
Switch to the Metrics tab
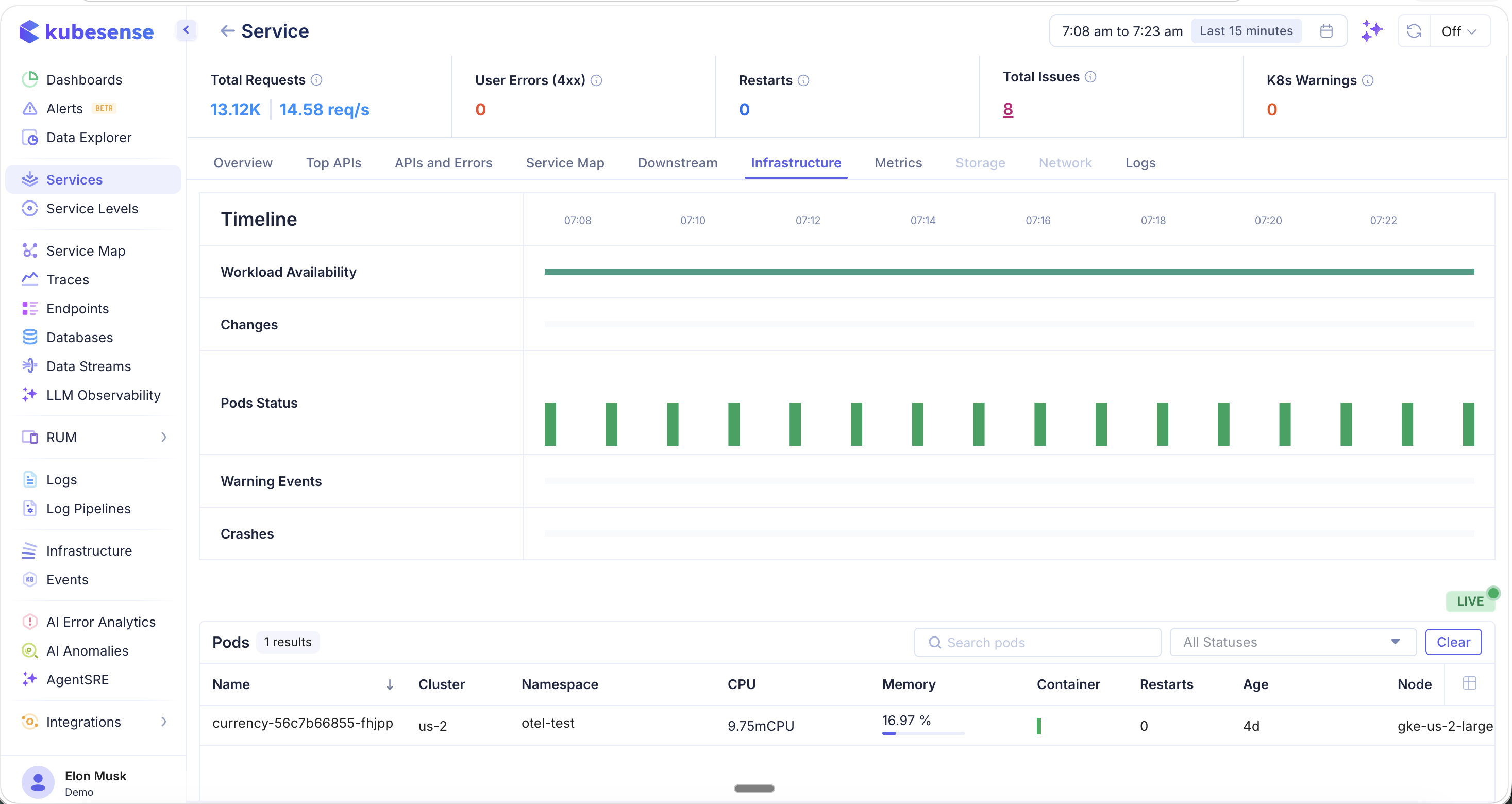pyautogui.click(x=898, y=162)
